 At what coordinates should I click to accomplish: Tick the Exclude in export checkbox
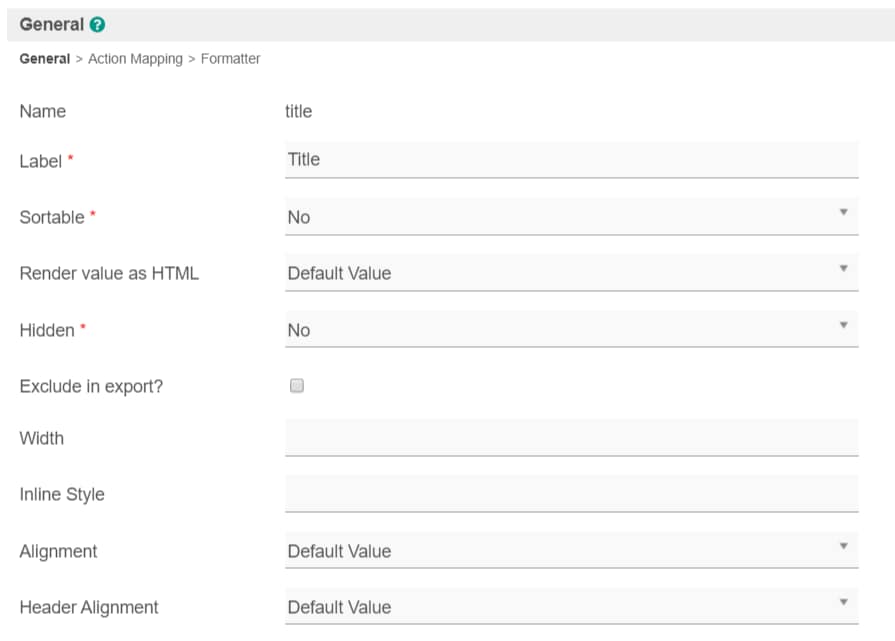pyautogui.click(x=296, y=386)
